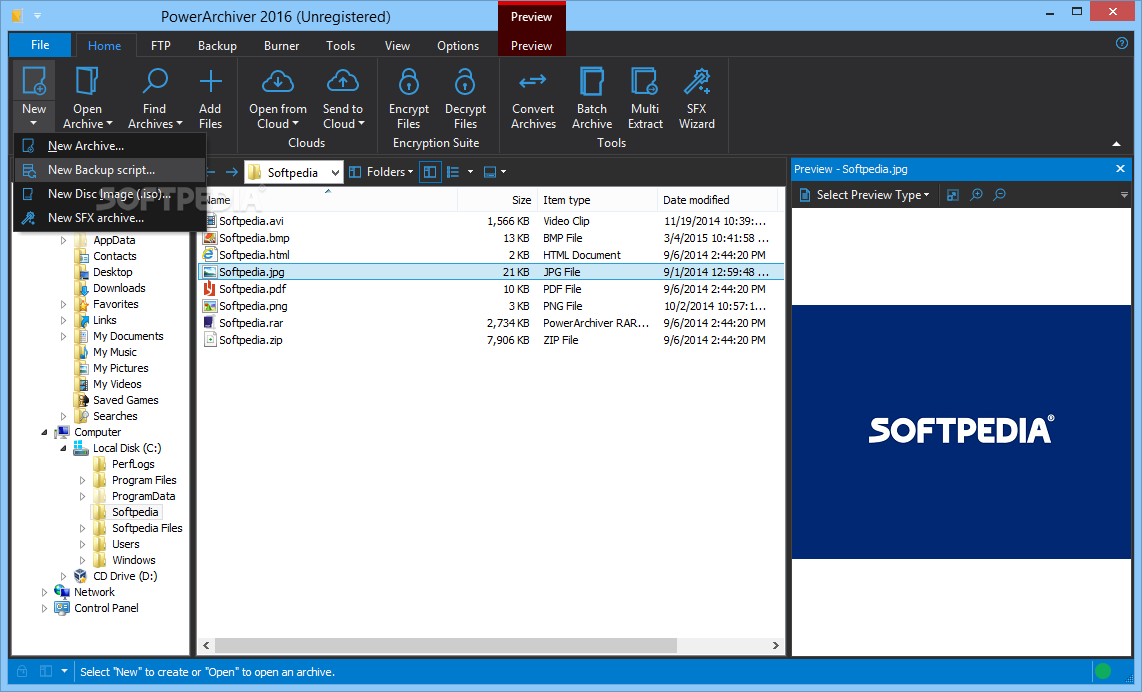Click the Softpedia preview image
This screenshot has height=692, width=1142.
point(961,432)
